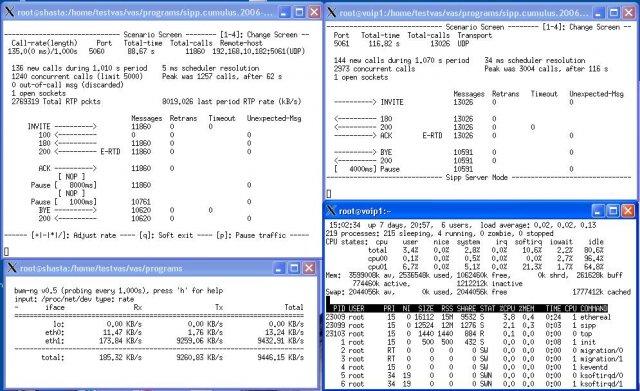Select the 116.82 s total-time value
Viewport: 640px width, 391px height.
pyautogui.click(x=384, y=43)
